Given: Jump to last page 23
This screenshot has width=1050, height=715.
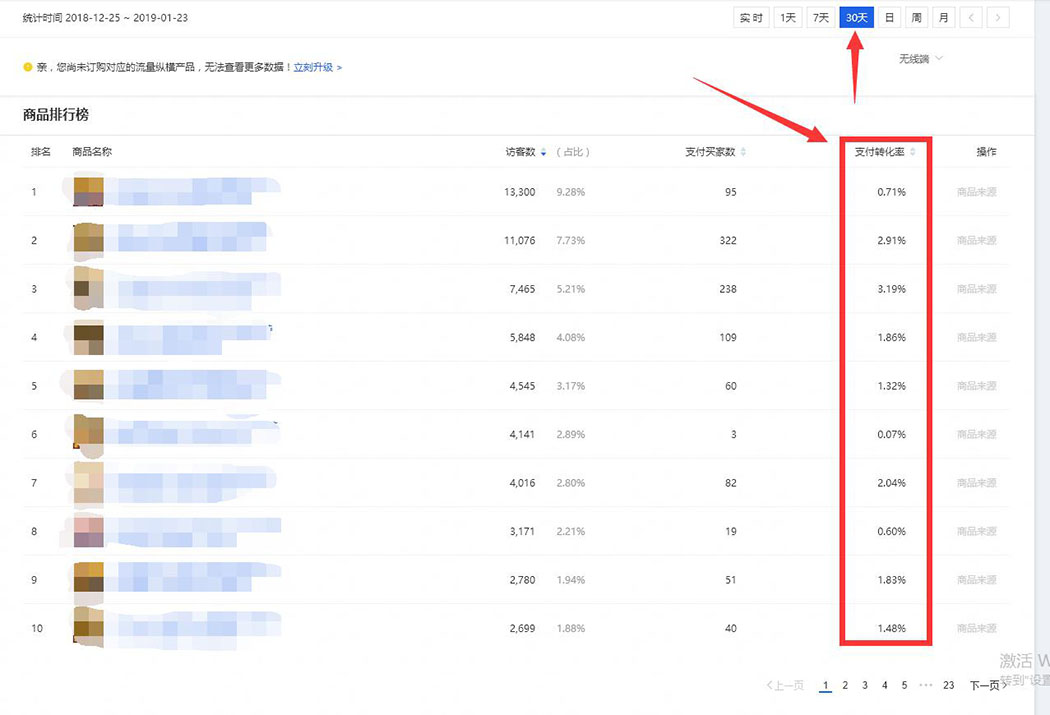Looking at the screenshot, I should point(948,685).
